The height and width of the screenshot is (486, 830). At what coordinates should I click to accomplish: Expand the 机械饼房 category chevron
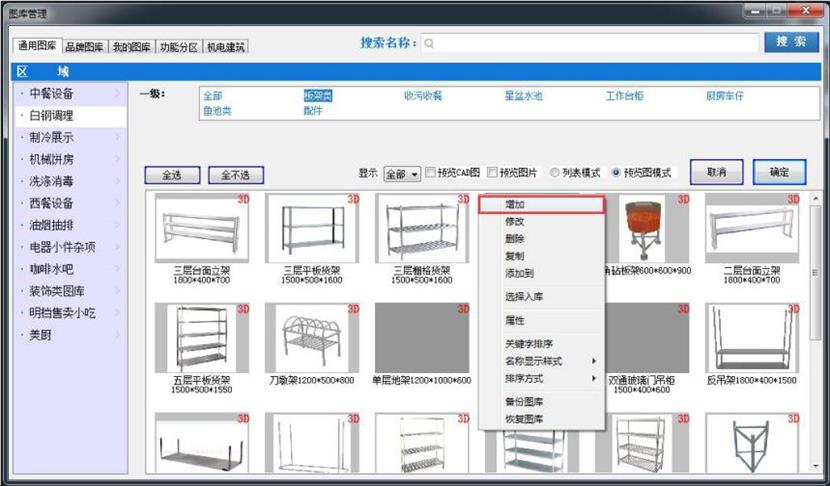click(x=118, y=159)
